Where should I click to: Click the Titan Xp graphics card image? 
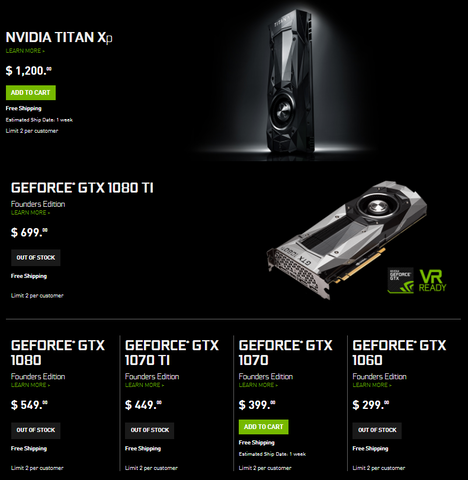[291, 82]
